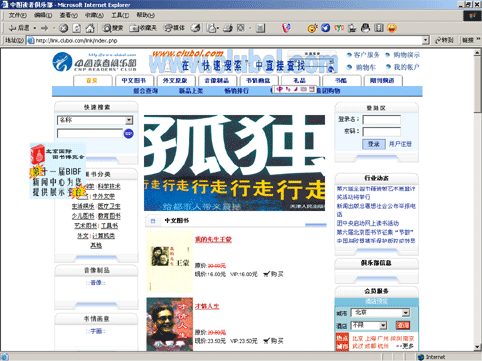Open the 收藏 Favorites menu

click(94, 15)
